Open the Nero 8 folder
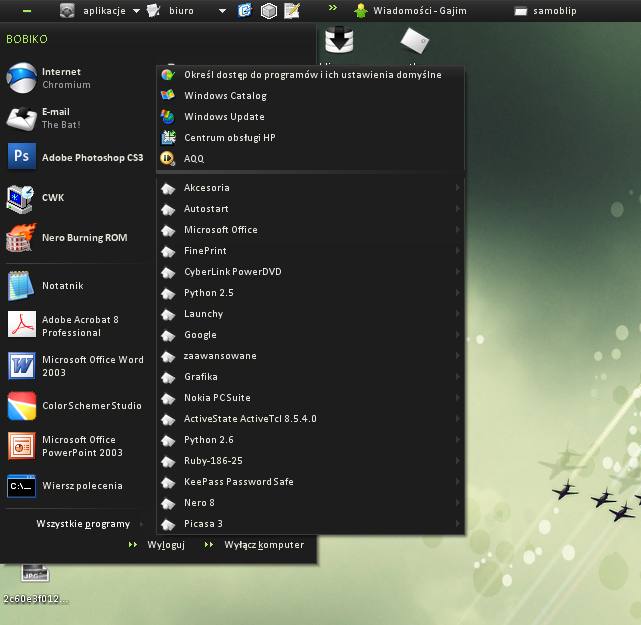641x625 pixels. (311, 503)
